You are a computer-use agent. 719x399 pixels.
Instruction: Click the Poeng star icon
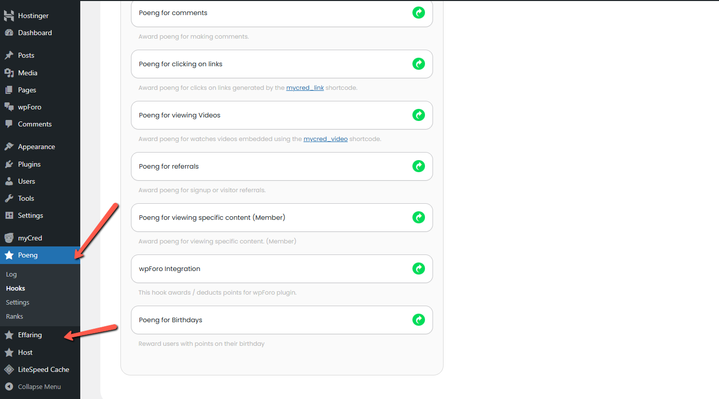[x=9, y=255]
